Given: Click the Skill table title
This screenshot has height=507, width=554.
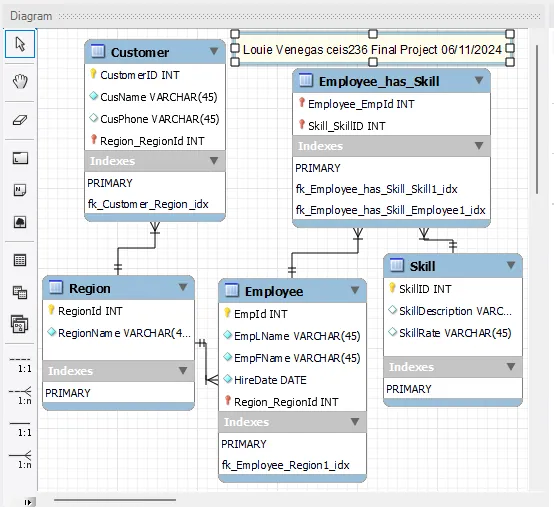Looking at the screenshot, I should [x=422, y=266].
